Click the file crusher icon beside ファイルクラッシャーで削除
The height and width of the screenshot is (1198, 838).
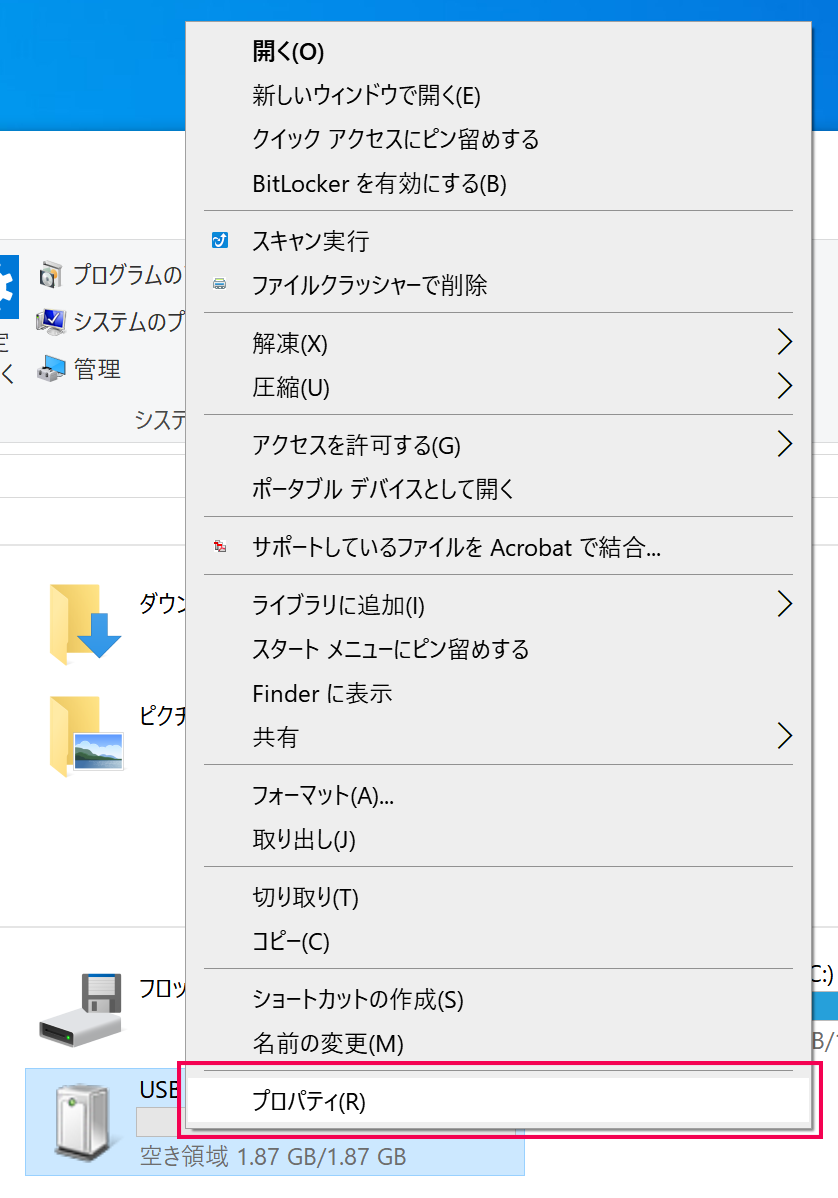220,285
